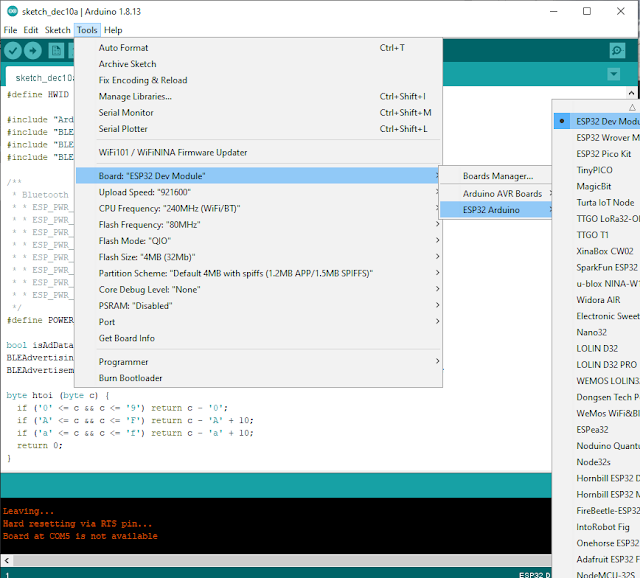Choose Auto Format from Tools menu
The image size is (640, 578).
tap(259, 48)
